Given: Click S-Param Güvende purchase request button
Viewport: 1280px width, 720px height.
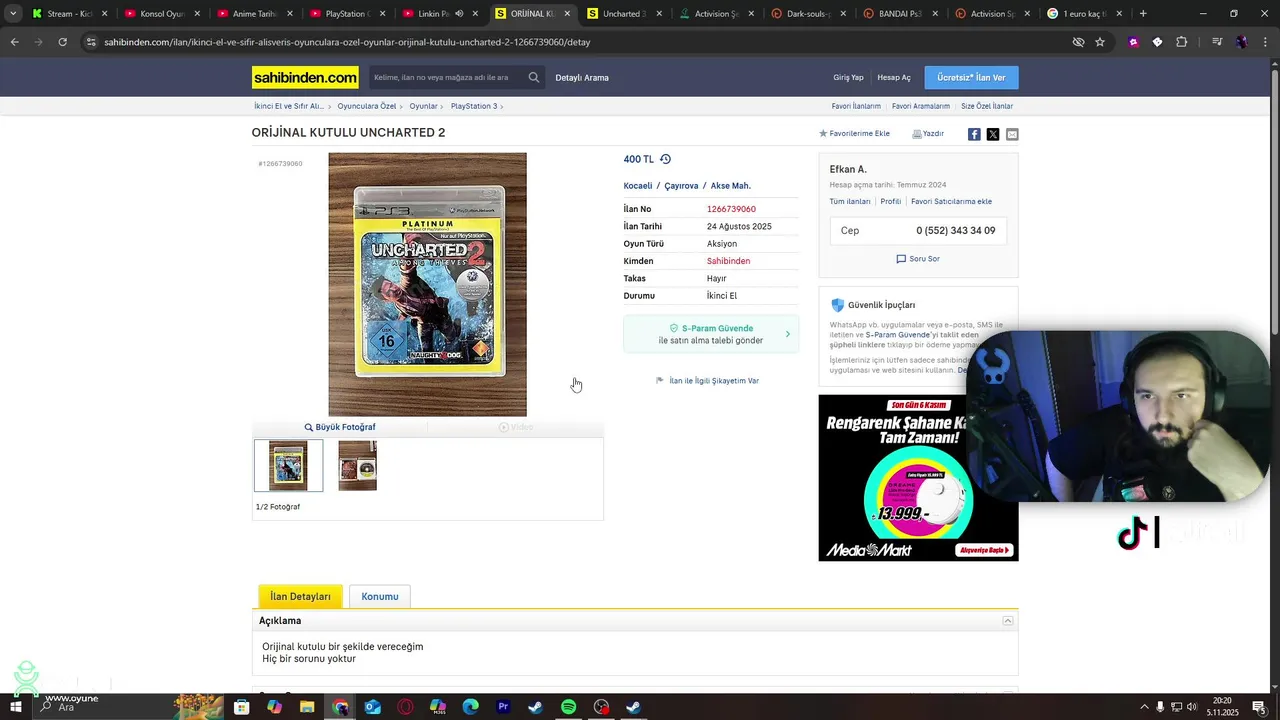Looking at the screenshot, I should 711,334.
